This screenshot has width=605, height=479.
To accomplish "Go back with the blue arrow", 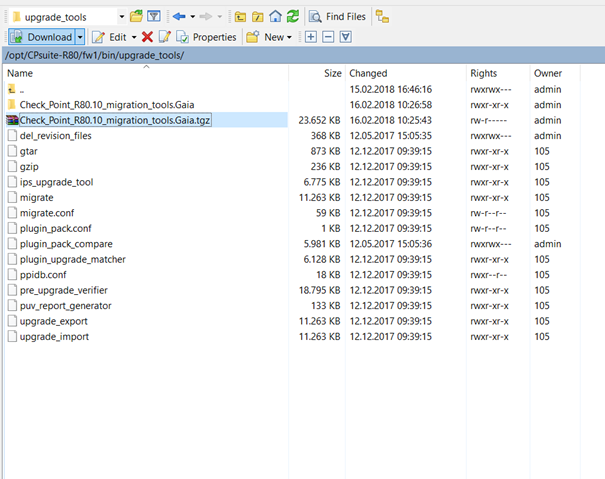I will point(179,17).
